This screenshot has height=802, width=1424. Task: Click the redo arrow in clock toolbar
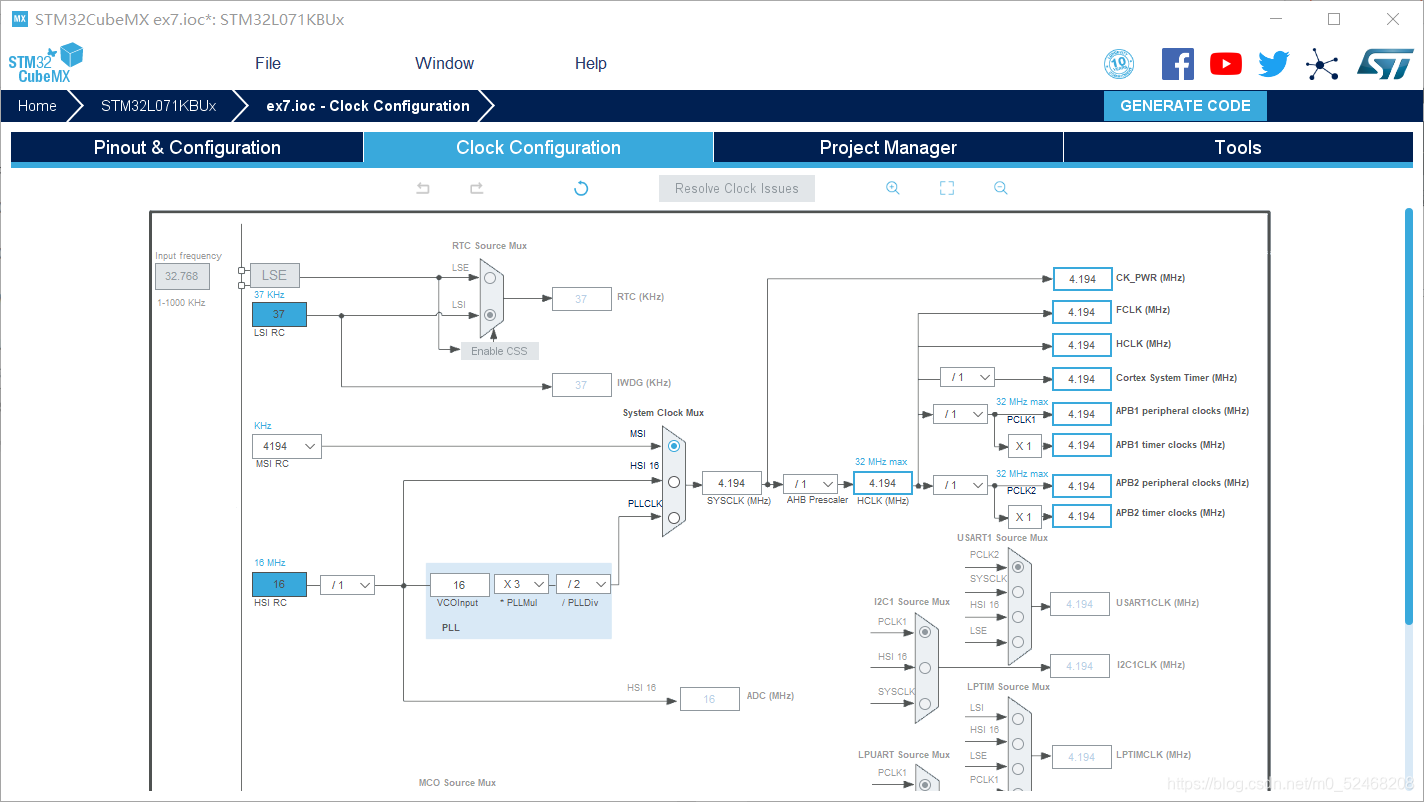[477, 188]
